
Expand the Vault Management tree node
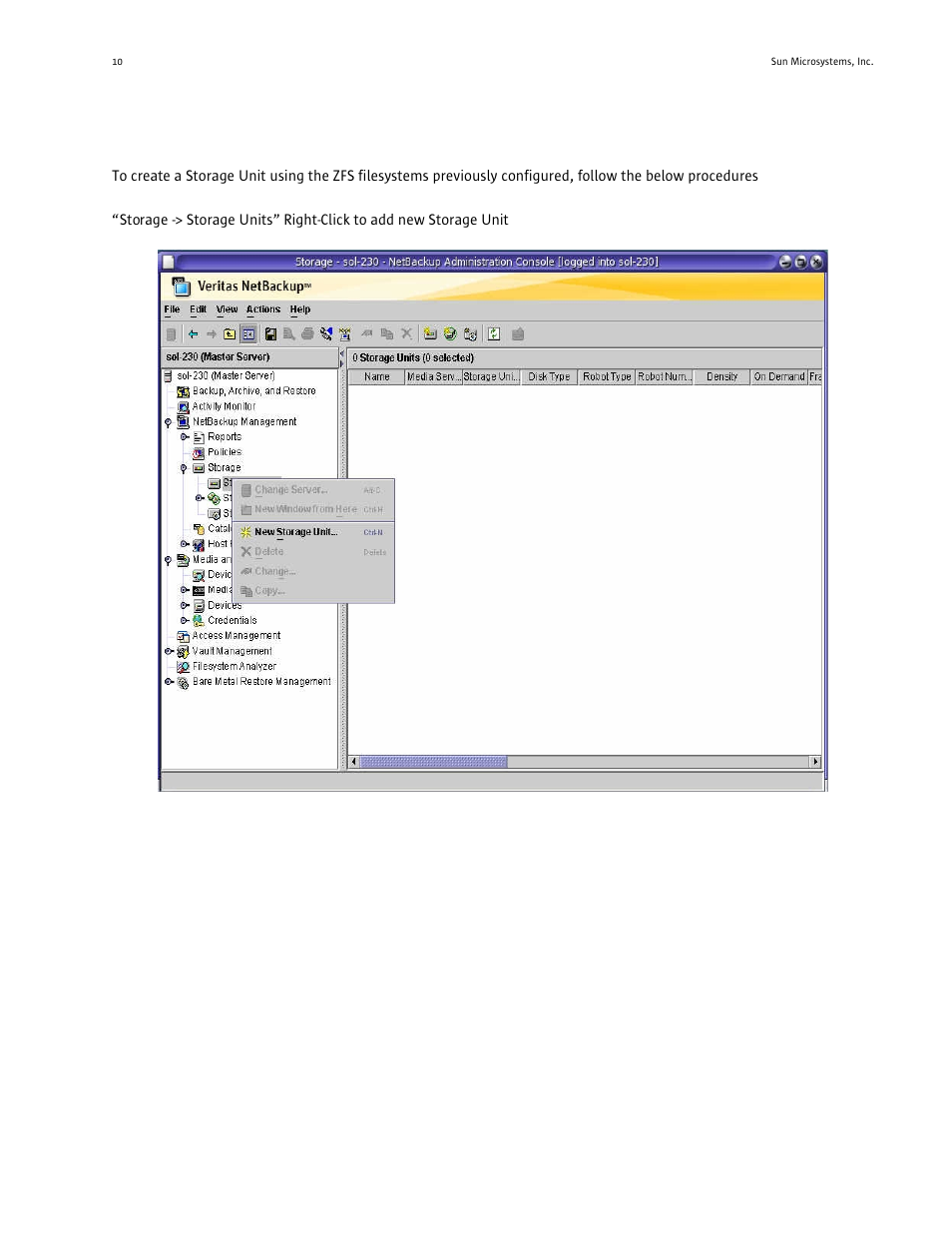coord(169,651)
